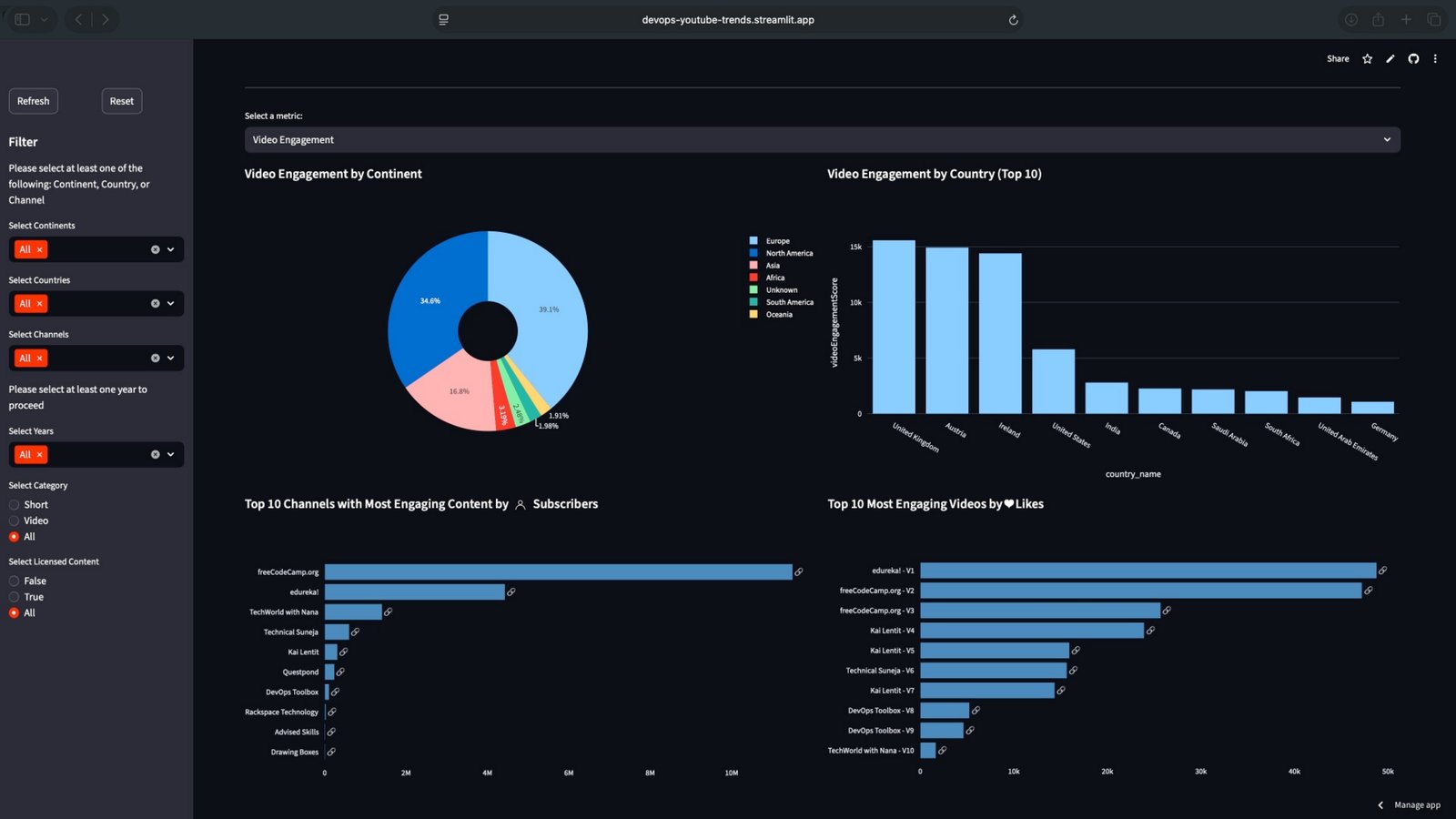Open the link icon for Kai Lentit - V4
The image size is (1456, 819).
pyautogui.click(x=1151, y=631)
